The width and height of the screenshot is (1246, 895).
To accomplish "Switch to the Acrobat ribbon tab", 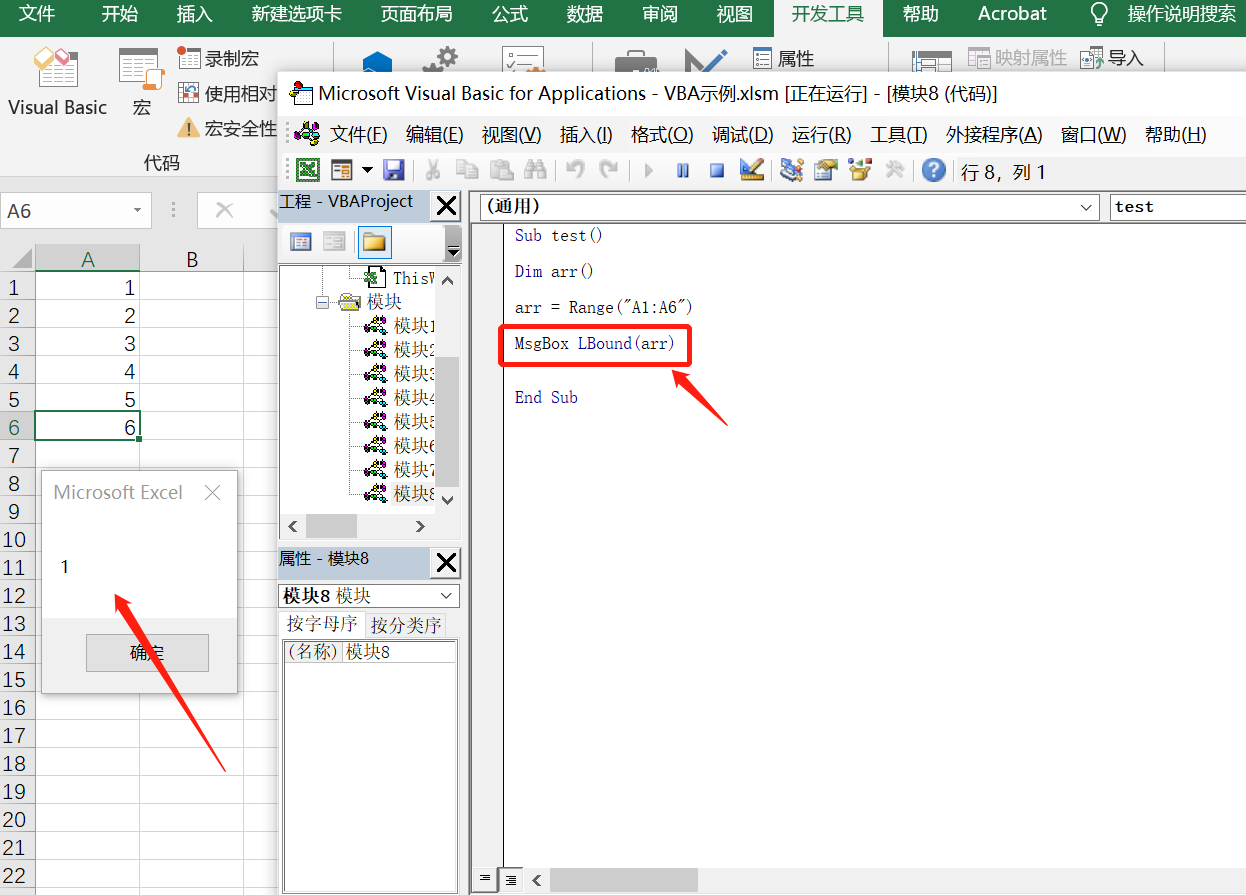I will (x=1012, y=14).
